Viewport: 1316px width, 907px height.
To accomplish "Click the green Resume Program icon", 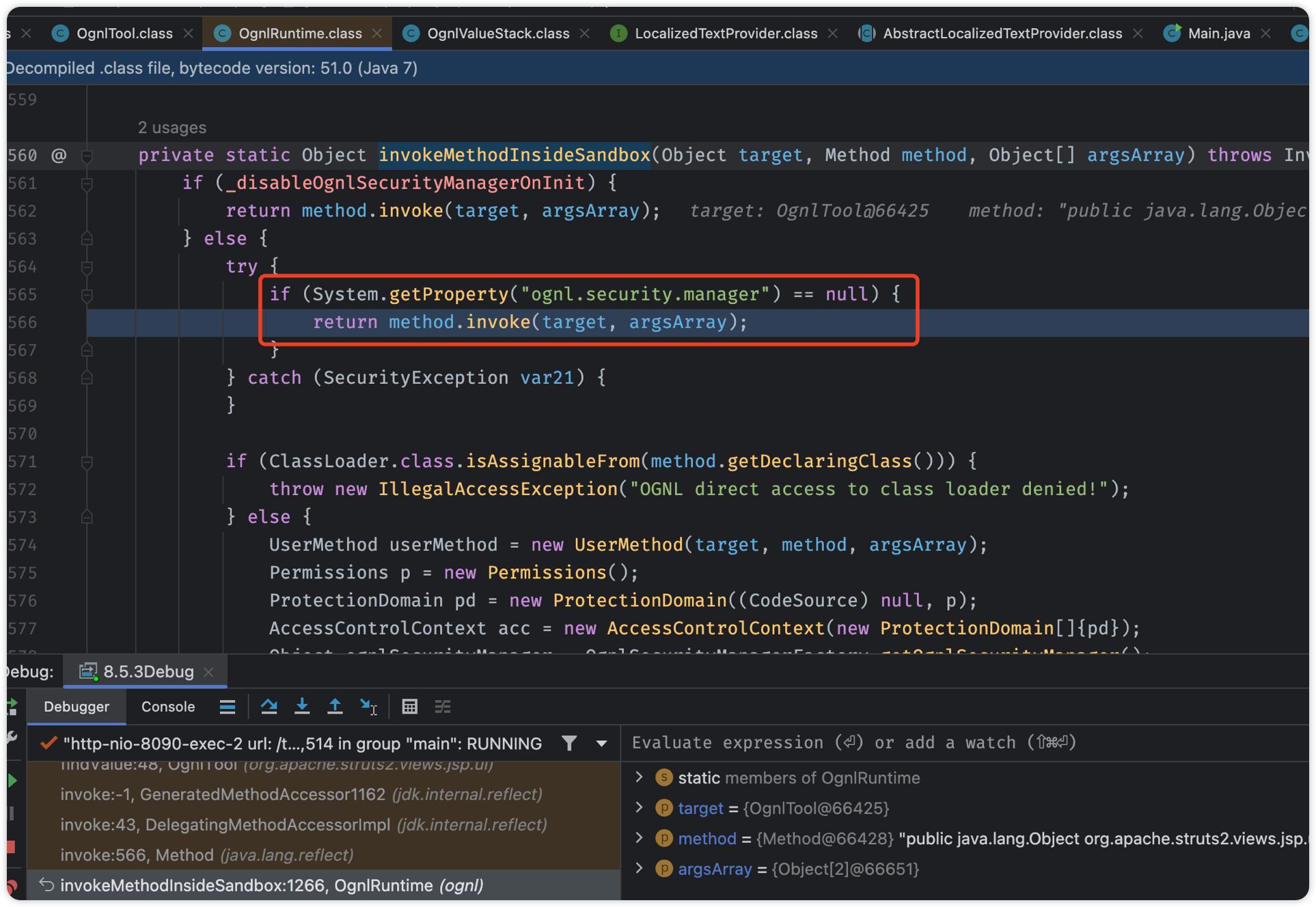I will coord(12,780).
